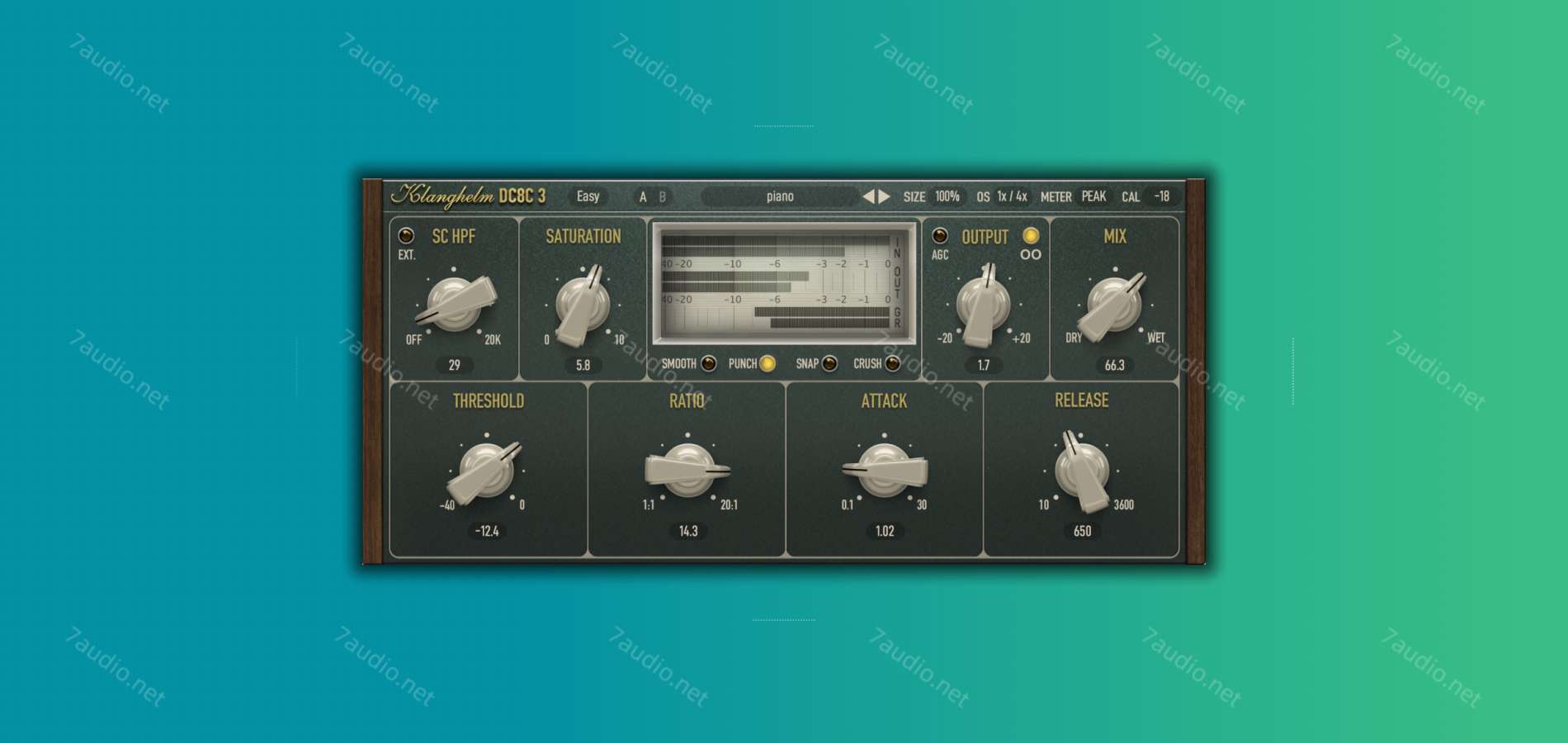Switch to Easy mode button

[x=588, y=196]
